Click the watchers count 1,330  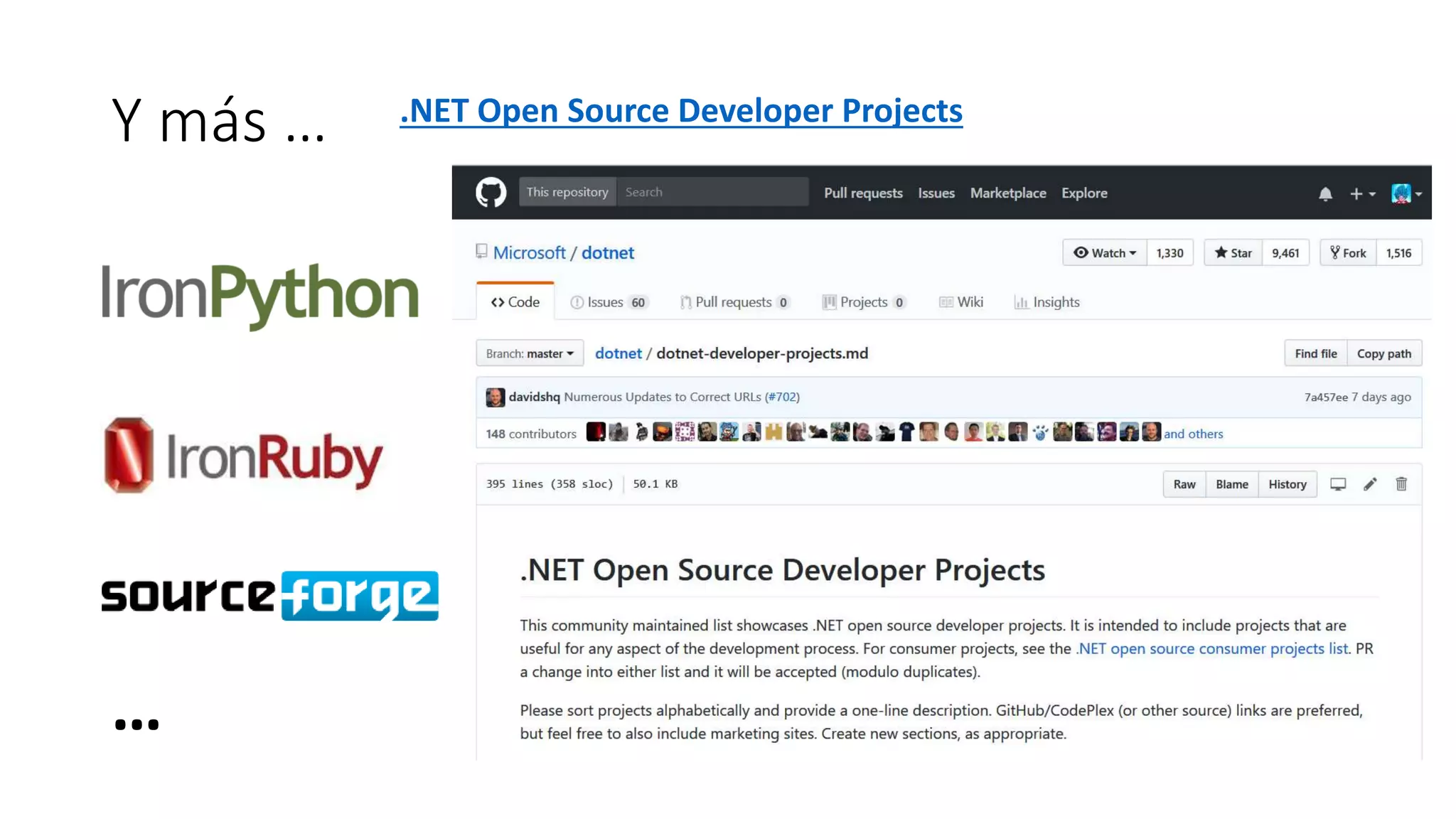pos(1170,253)
